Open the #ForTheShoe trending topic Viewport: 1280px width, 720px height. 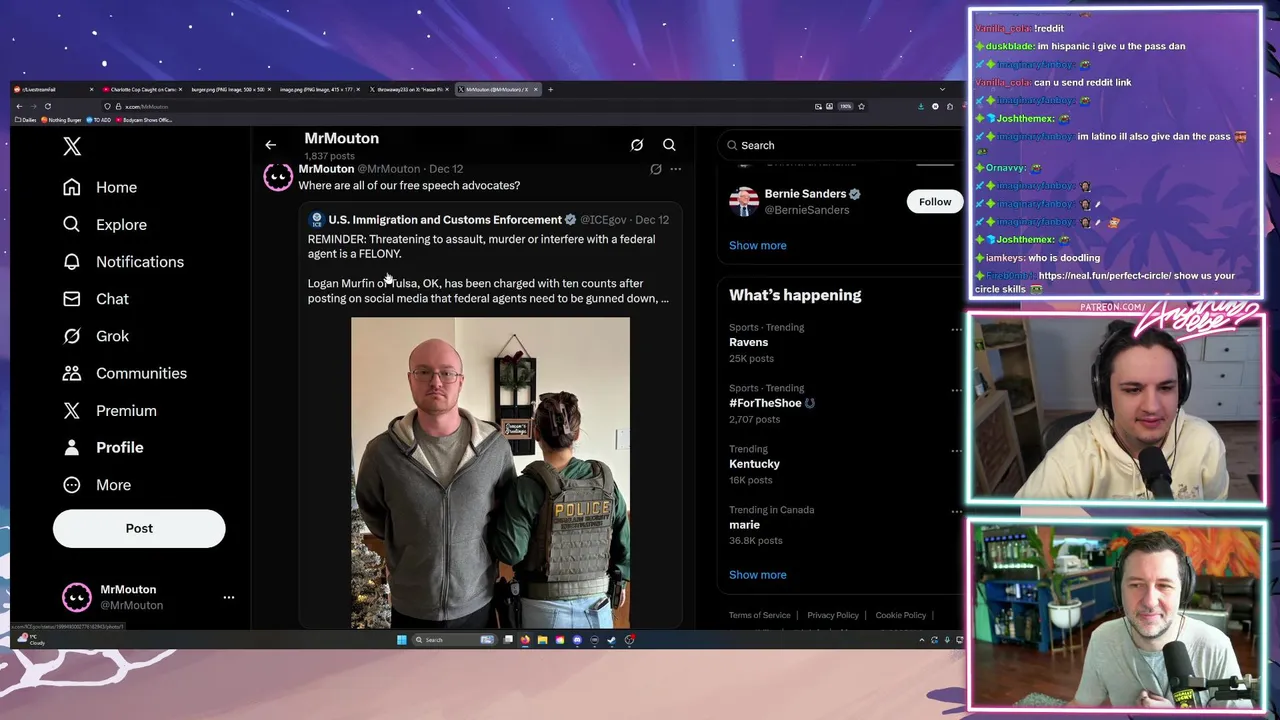tap(765, 403)
